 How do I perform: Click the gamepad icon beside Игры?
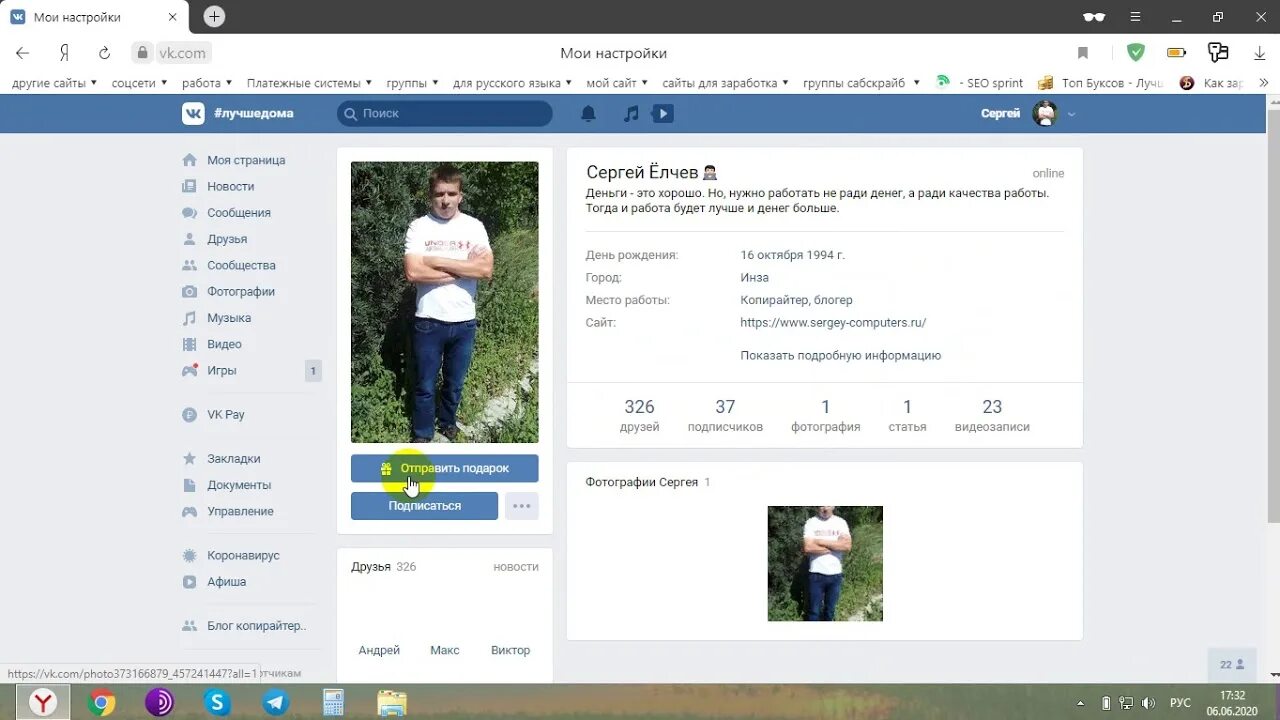[189, 370]
